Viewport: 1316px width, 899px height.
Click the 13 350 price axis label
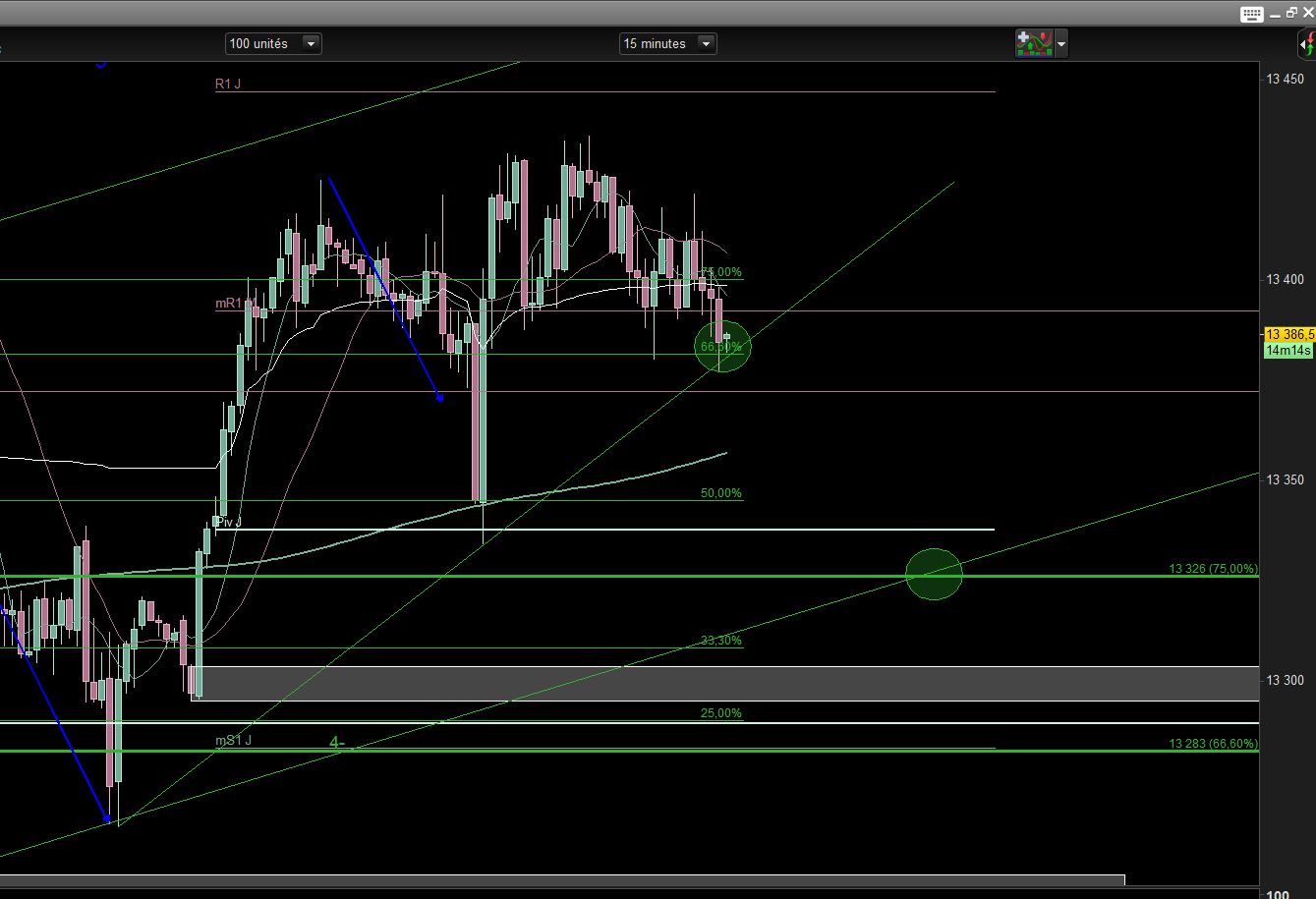click(1285, 480)
